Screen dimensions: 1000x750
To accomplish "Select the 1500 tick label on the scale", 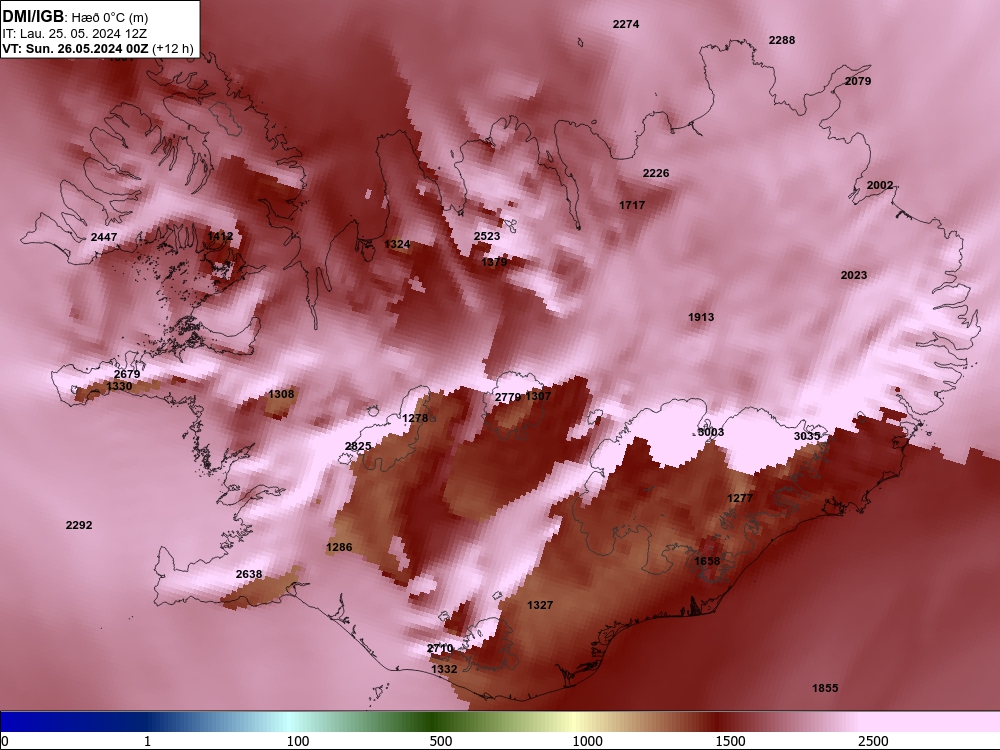I will point(730,741).
